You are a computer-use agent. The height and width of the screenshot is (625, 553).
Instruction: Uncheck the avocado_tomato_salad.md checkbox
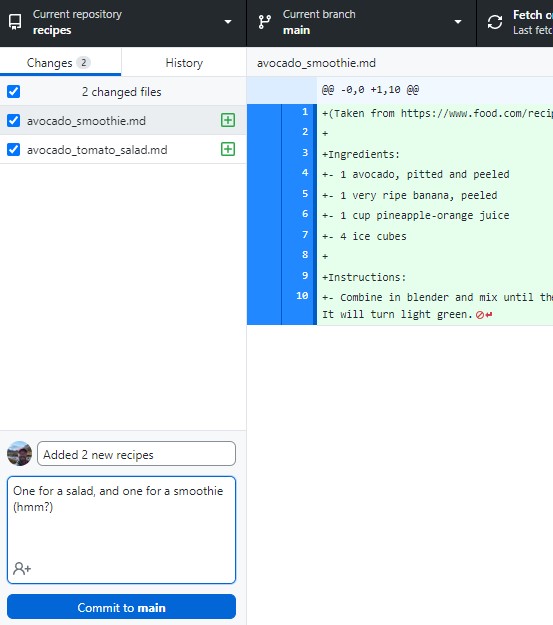(14, 149)
